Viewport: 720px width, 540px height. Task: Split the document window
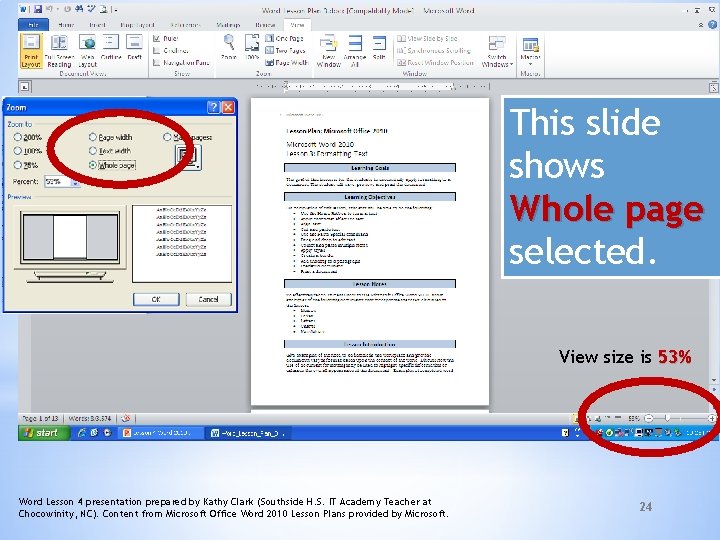(379, 48)
